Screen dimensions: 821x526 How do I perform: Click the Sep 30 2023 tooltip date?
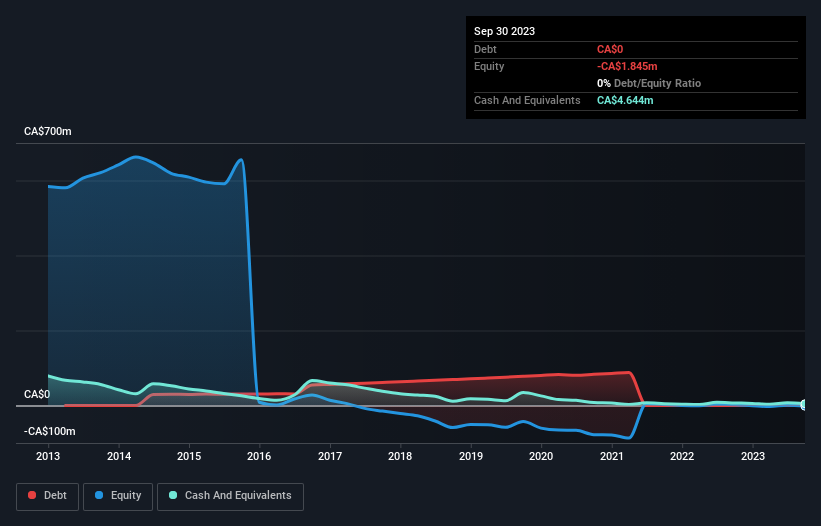click(x=504, y=31)
